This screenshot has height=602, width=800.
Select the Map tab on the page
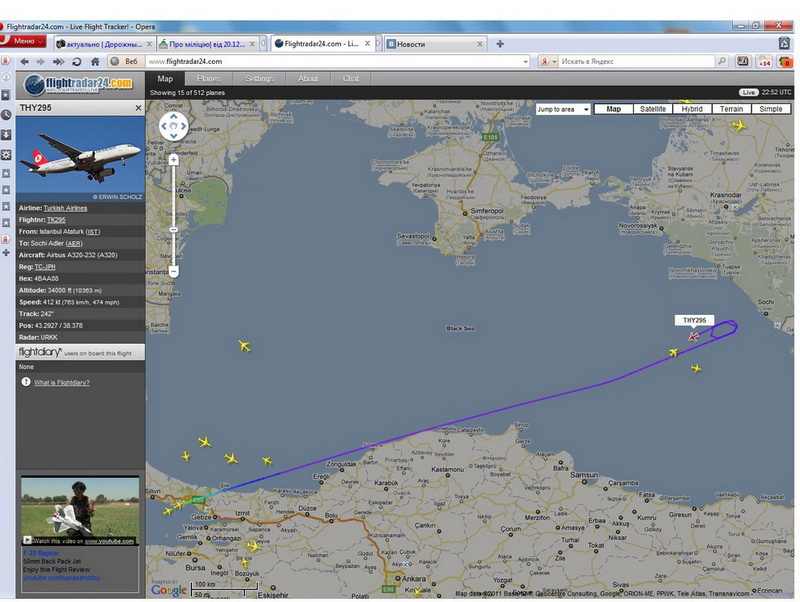165,79
